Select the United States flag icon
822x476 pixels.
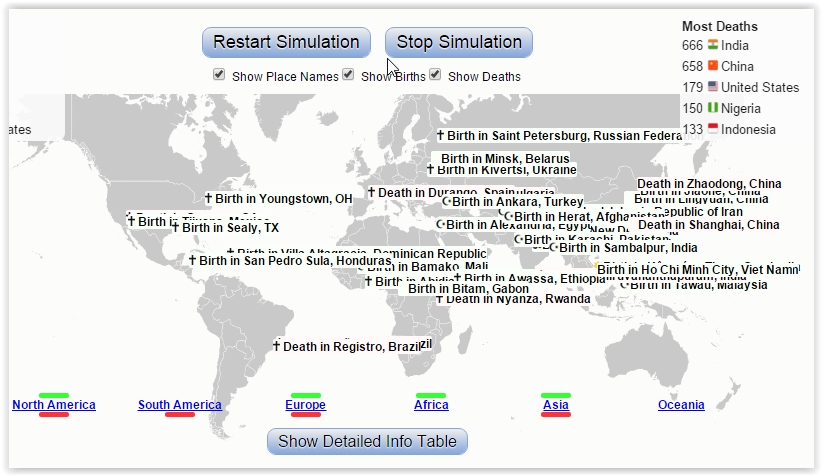(713, 86)
